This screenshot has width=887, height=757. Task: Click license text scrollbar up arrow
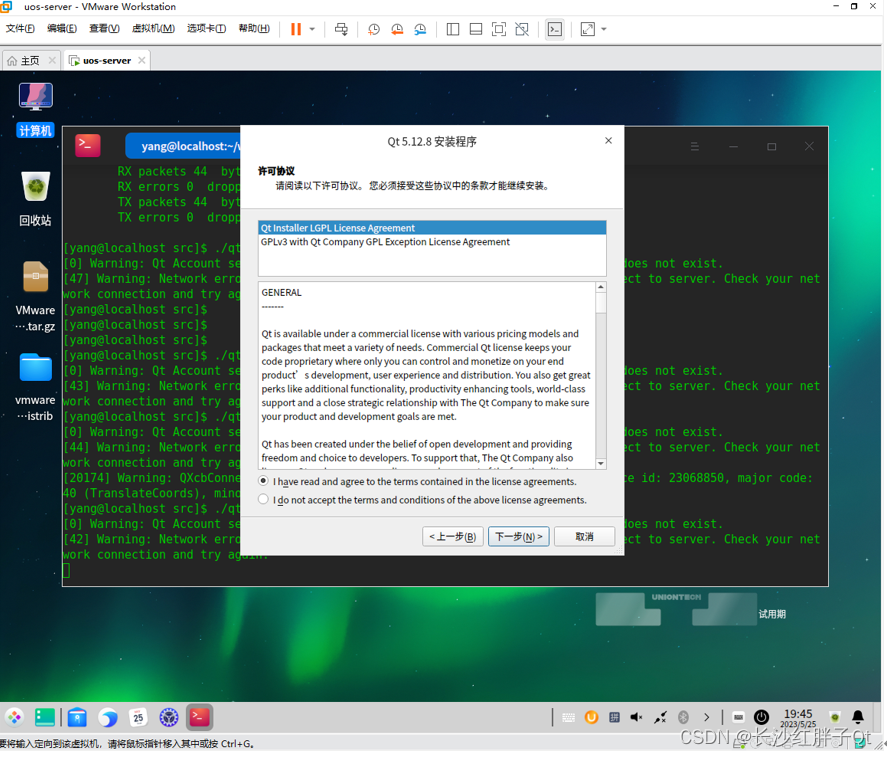(x=601, y=287)
